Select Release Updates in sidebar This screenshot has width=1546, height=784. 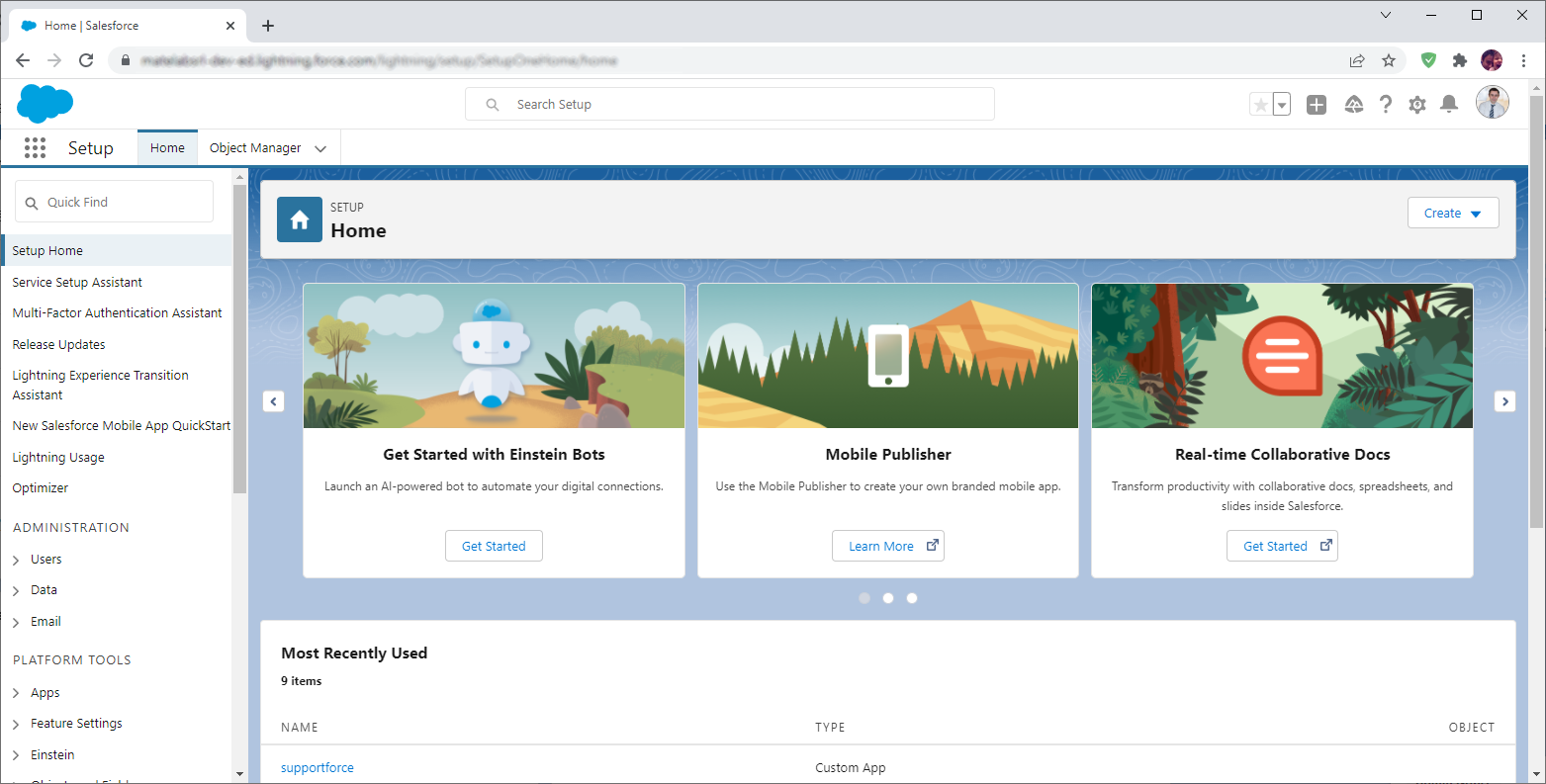[x=58, y=345]
